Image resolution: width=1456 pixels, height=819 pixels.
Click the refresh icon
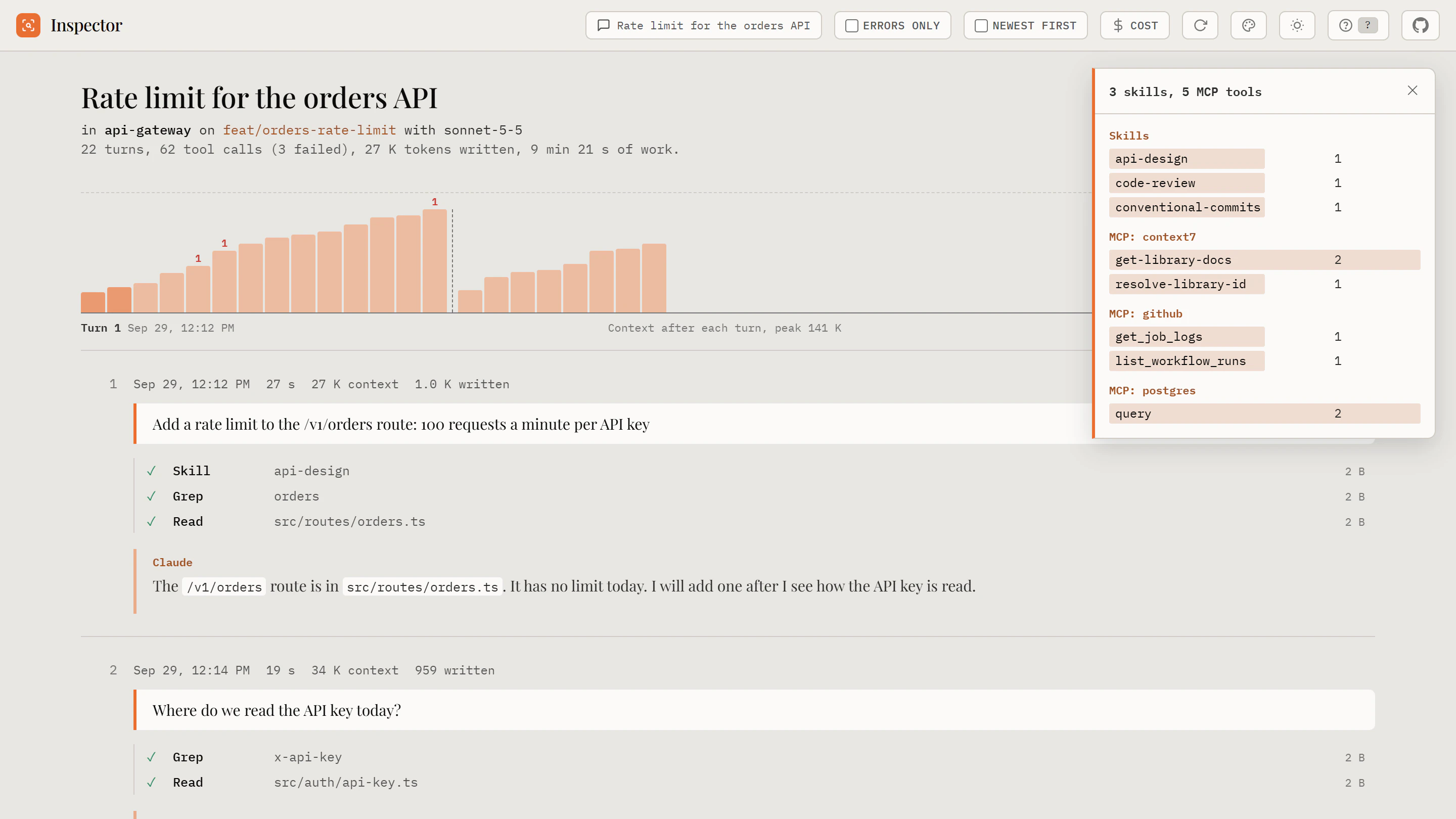[x=1200, y=25]
